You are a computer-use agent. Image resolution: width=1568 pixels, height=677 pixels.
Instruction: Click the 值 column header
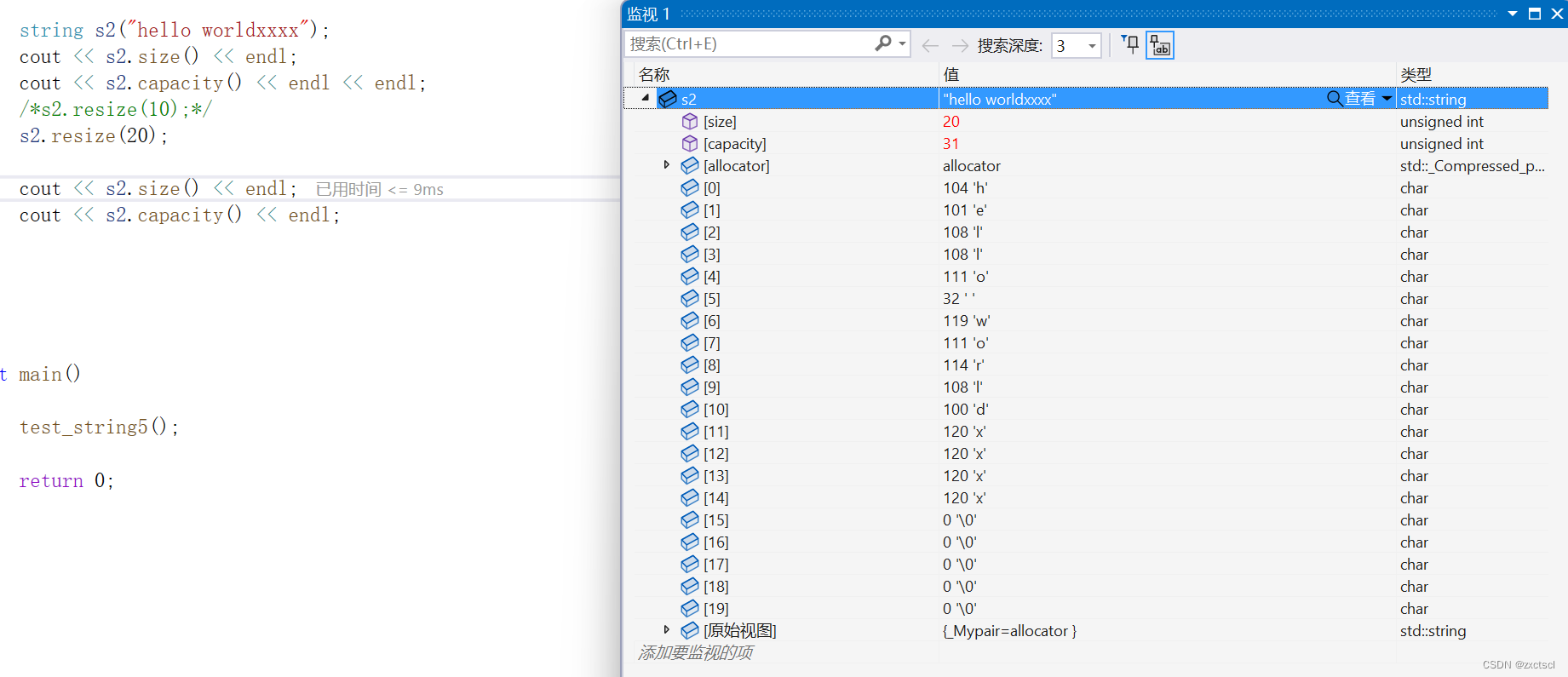[951, 75]
